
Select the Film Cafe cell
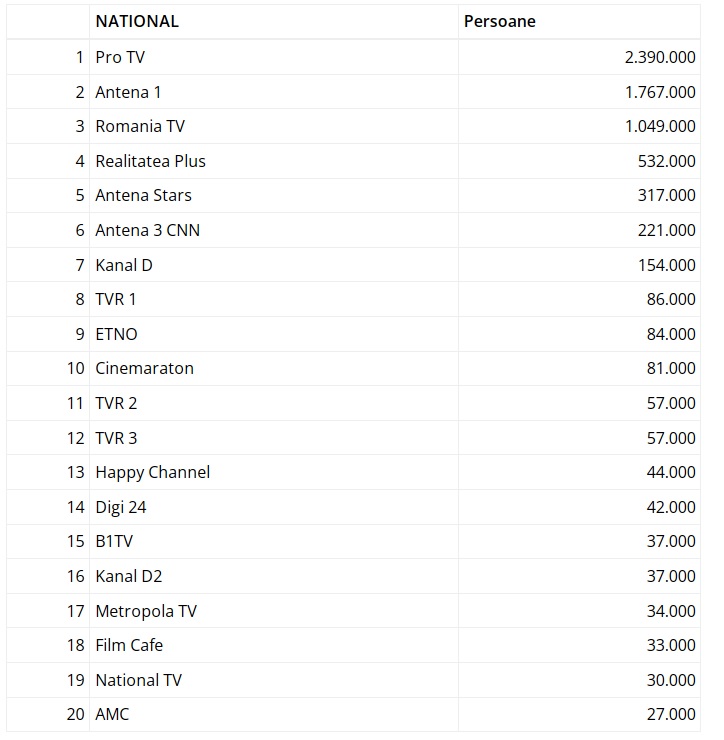click(x=129, y=645)
